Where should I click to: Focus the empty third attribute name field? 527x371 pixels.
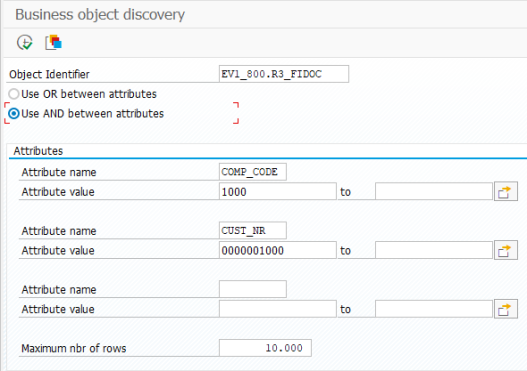click(x=253, y=289)
